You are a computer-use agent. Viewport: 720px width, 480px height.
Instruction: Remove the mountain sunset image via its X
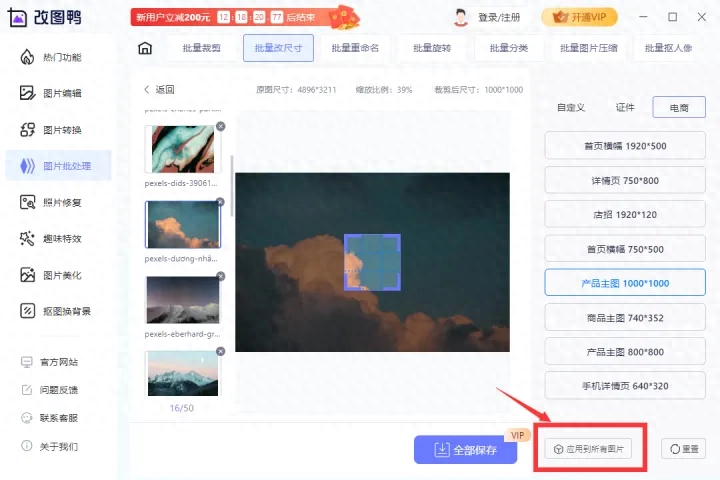(x=221, y=351)
